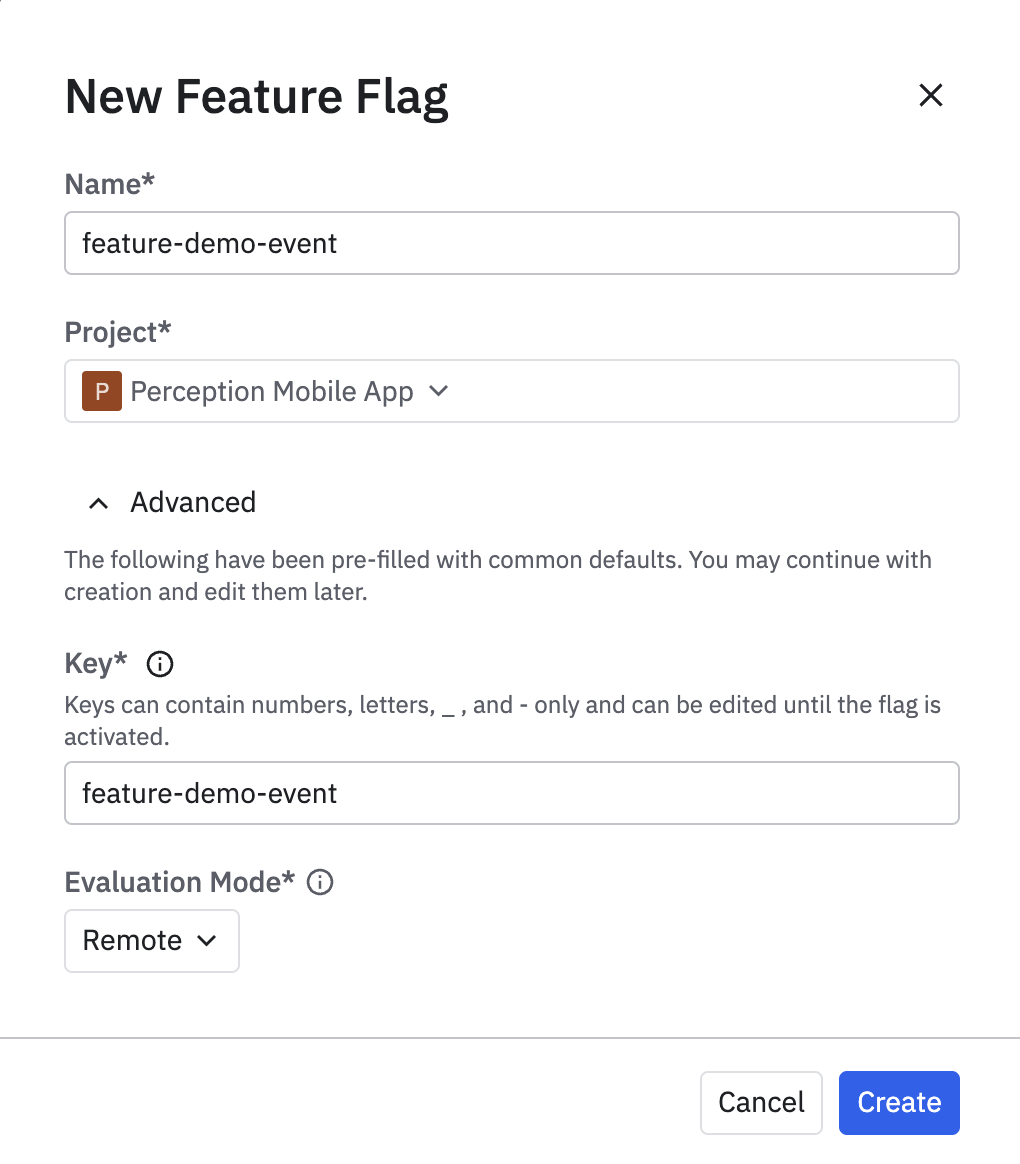Select the New Feature Flag title
This screenshot has width=1020, height=1164.
pyautogui.click(x=256, y=96)
